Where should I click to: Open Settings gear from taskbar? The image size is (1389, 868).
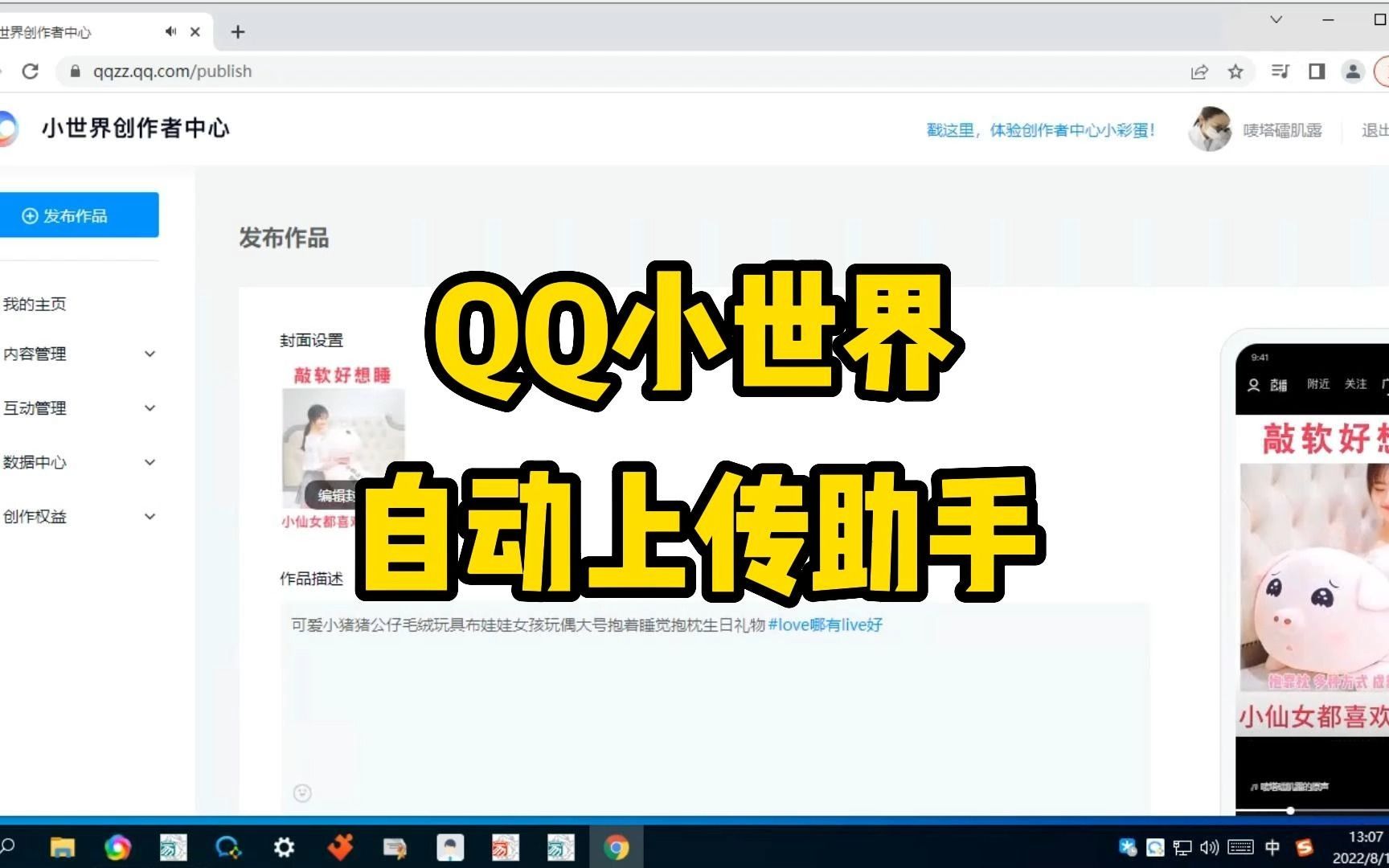tap(284, 847)
